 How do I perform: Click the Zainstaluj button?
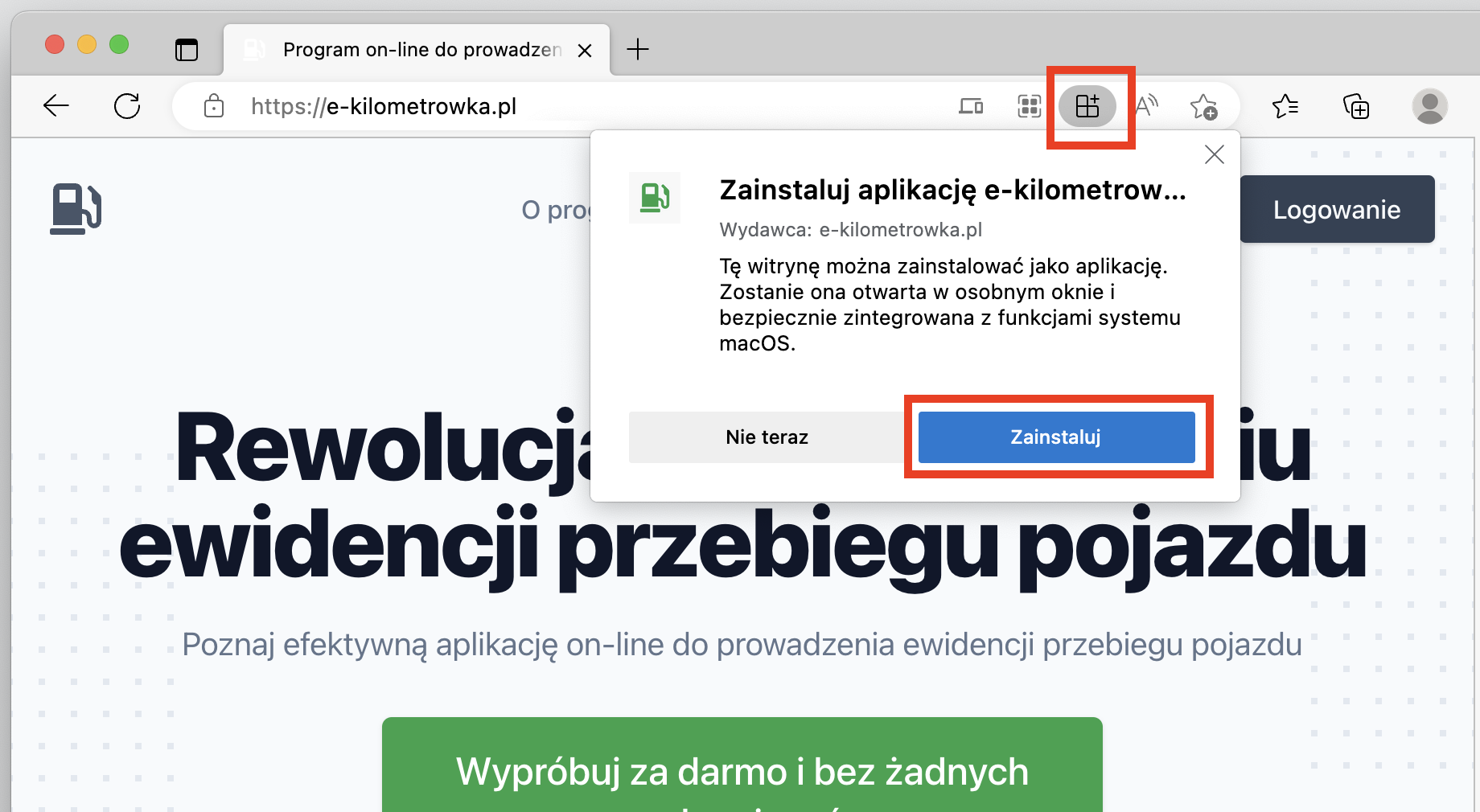[1056, 437]
